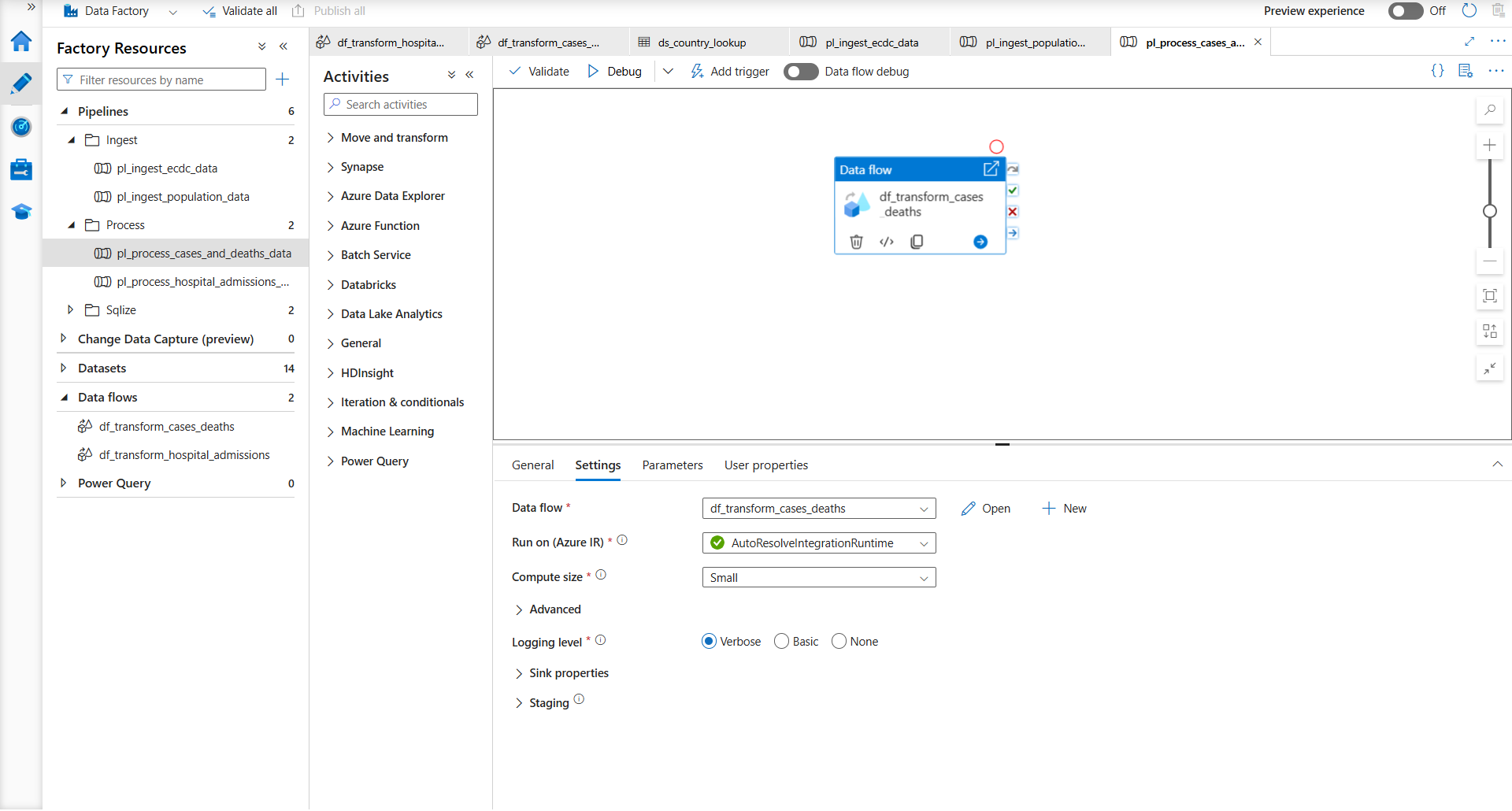Open the Data flow dropdown
The width and height of the screenshot is (1512, 811).
click(x=819, y=509)
